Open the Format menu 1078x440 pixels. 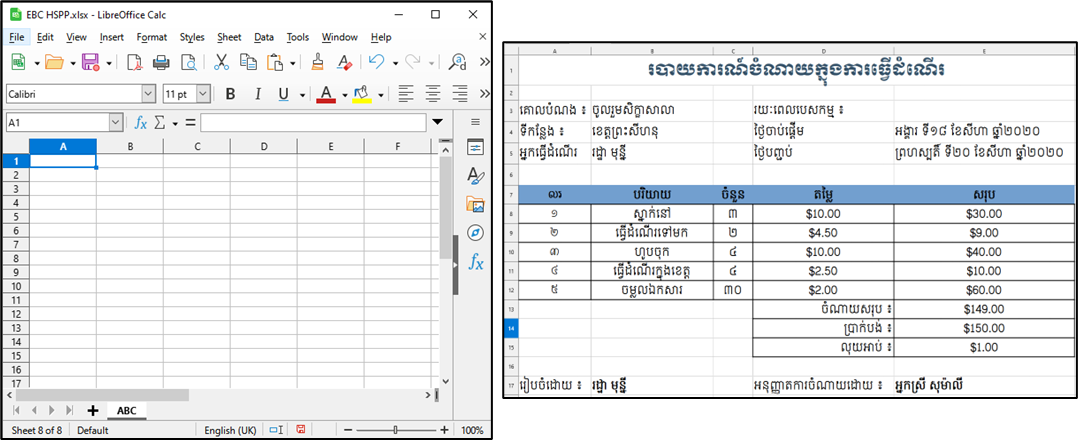pos(152,37)
